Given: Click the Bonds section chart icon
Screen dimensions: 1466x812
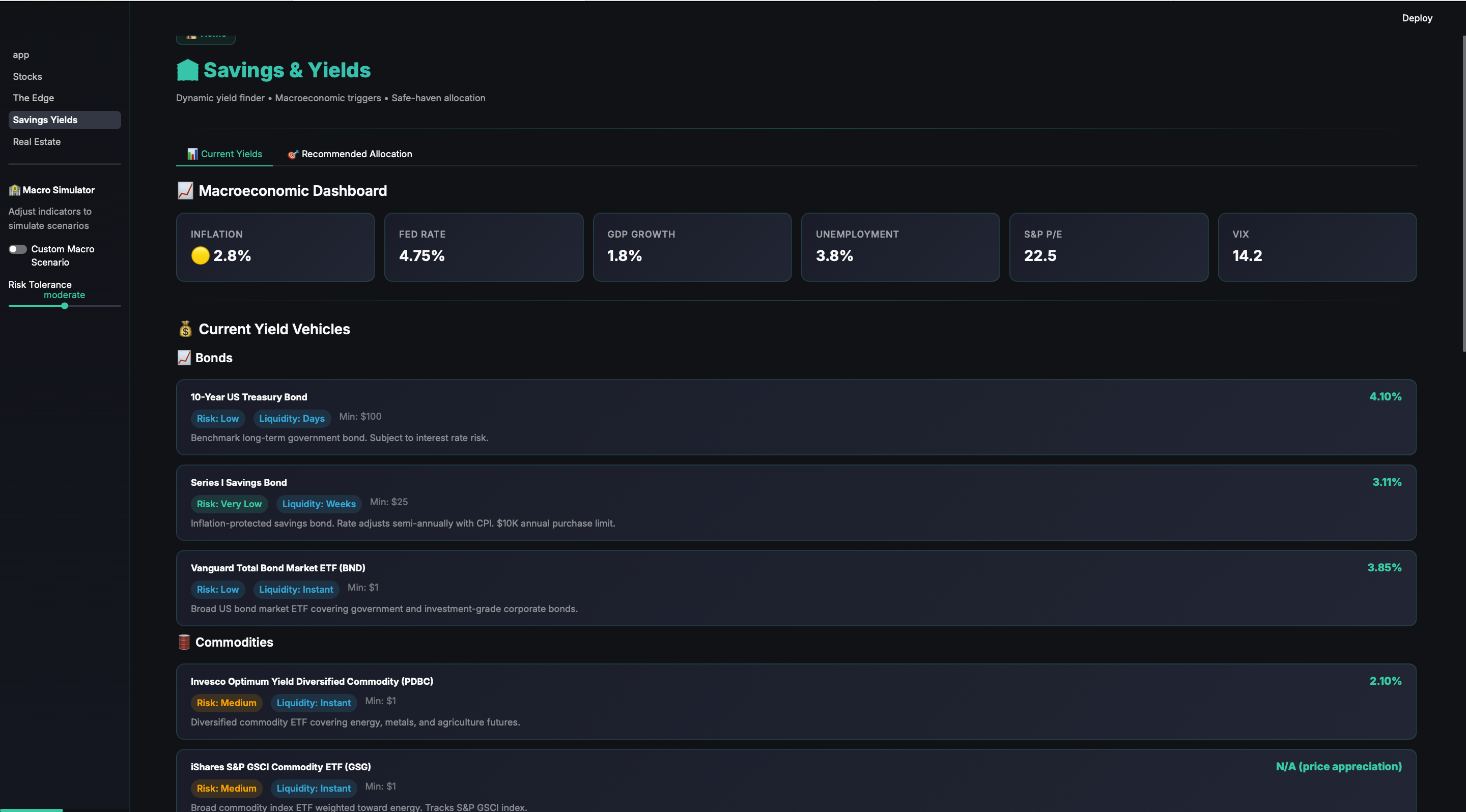Looking at the screenshot, I should coord(184,358).
